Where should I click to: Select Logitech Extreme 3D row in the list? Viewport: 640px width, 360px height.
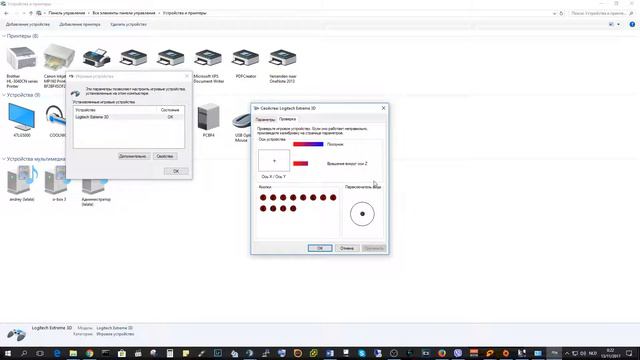(129, 117)
